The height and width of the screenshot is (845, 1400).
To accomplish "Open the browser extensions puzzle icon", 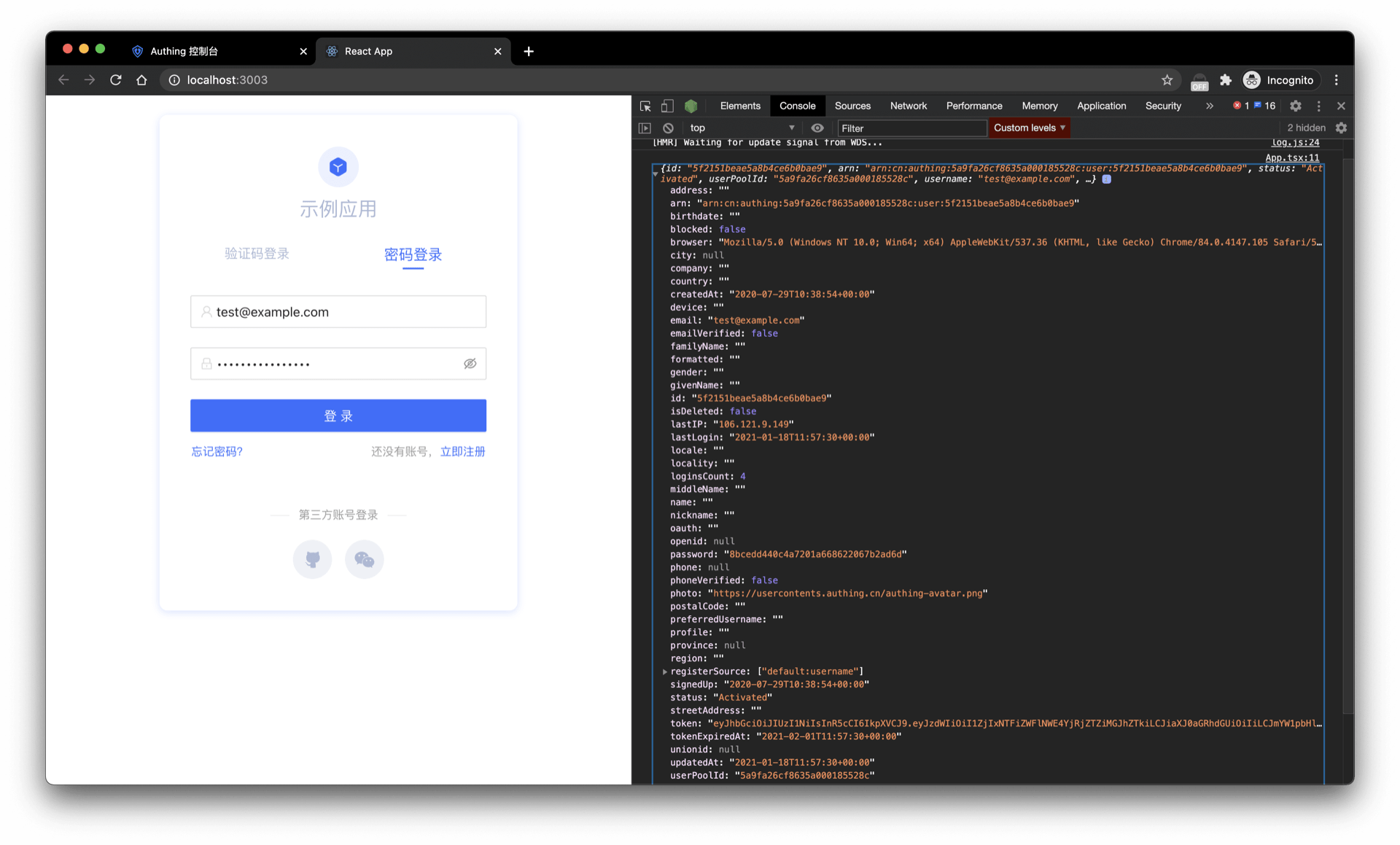I will click(x=1226, y=80).
